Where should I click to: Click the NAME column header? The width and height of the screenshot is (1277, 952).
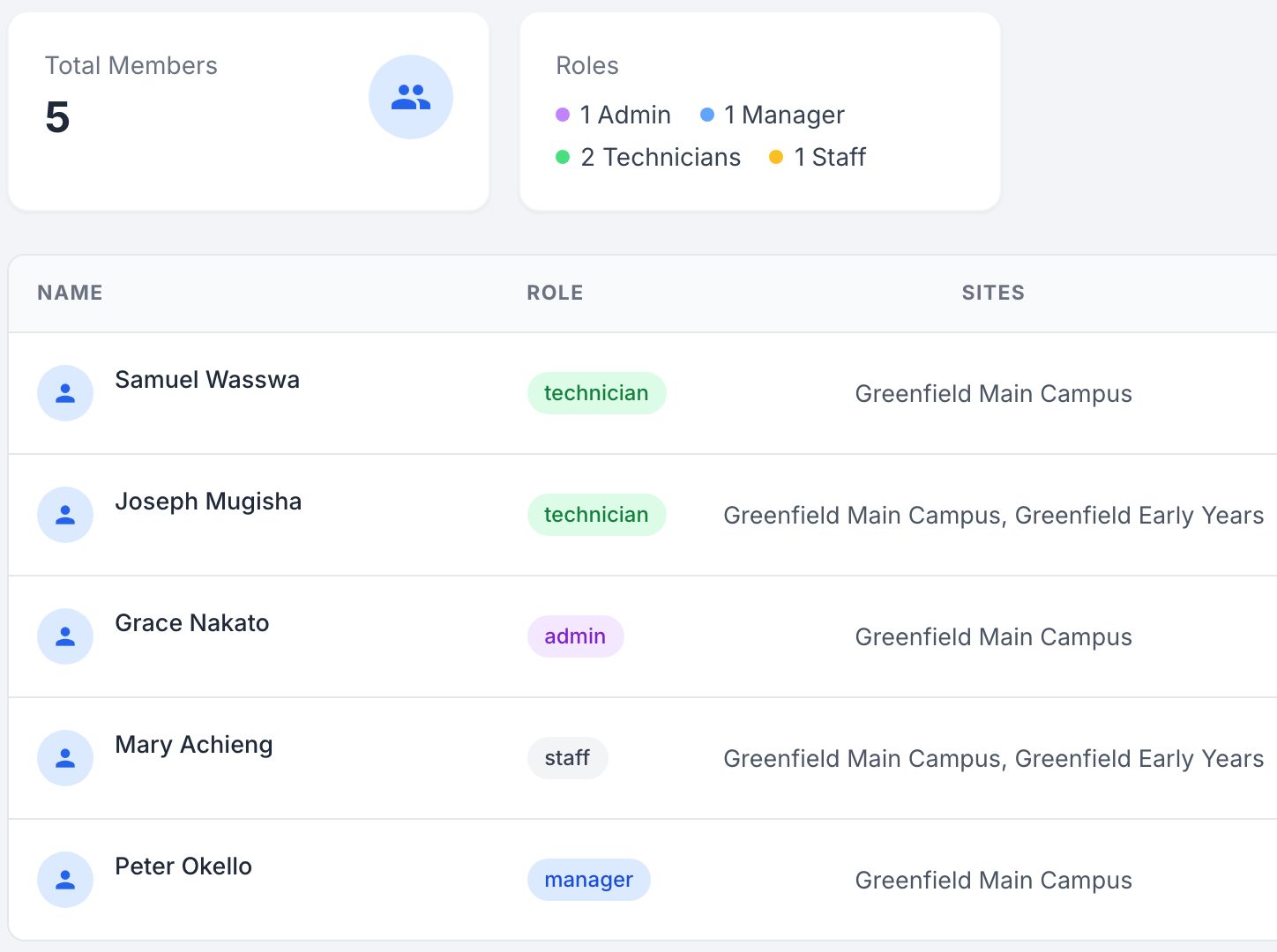click(70, 293)
